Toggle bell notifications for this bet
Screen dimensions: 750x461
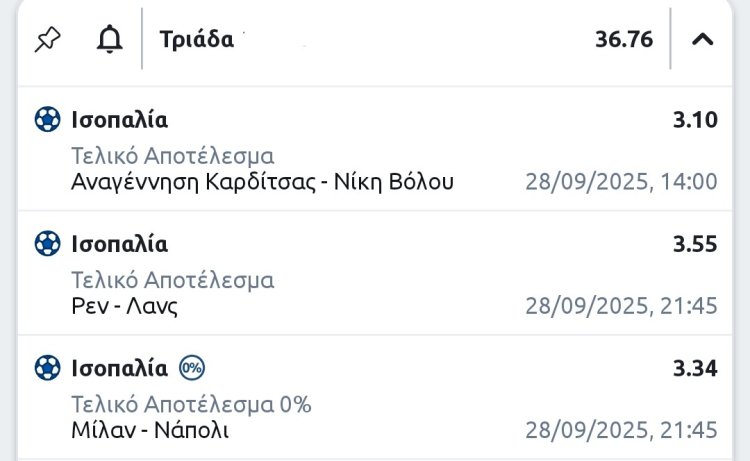point(109,40)
